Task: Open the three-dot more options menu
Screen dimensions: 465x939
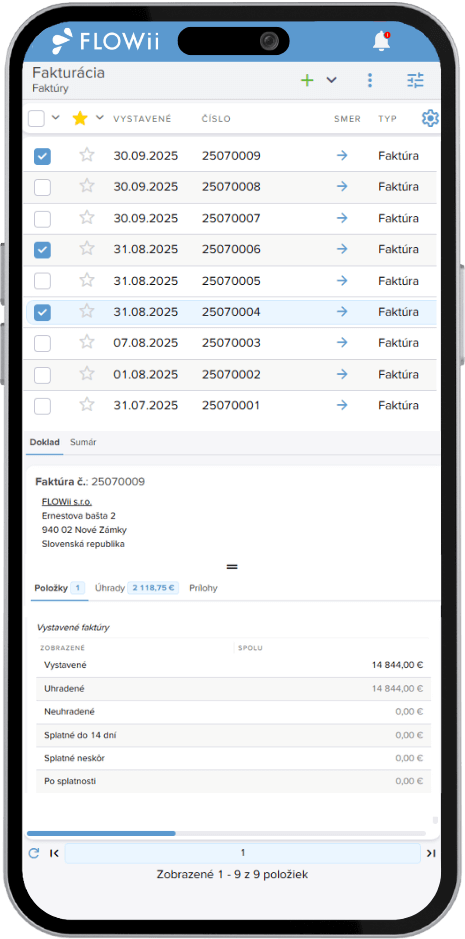Action: point(370,80)
